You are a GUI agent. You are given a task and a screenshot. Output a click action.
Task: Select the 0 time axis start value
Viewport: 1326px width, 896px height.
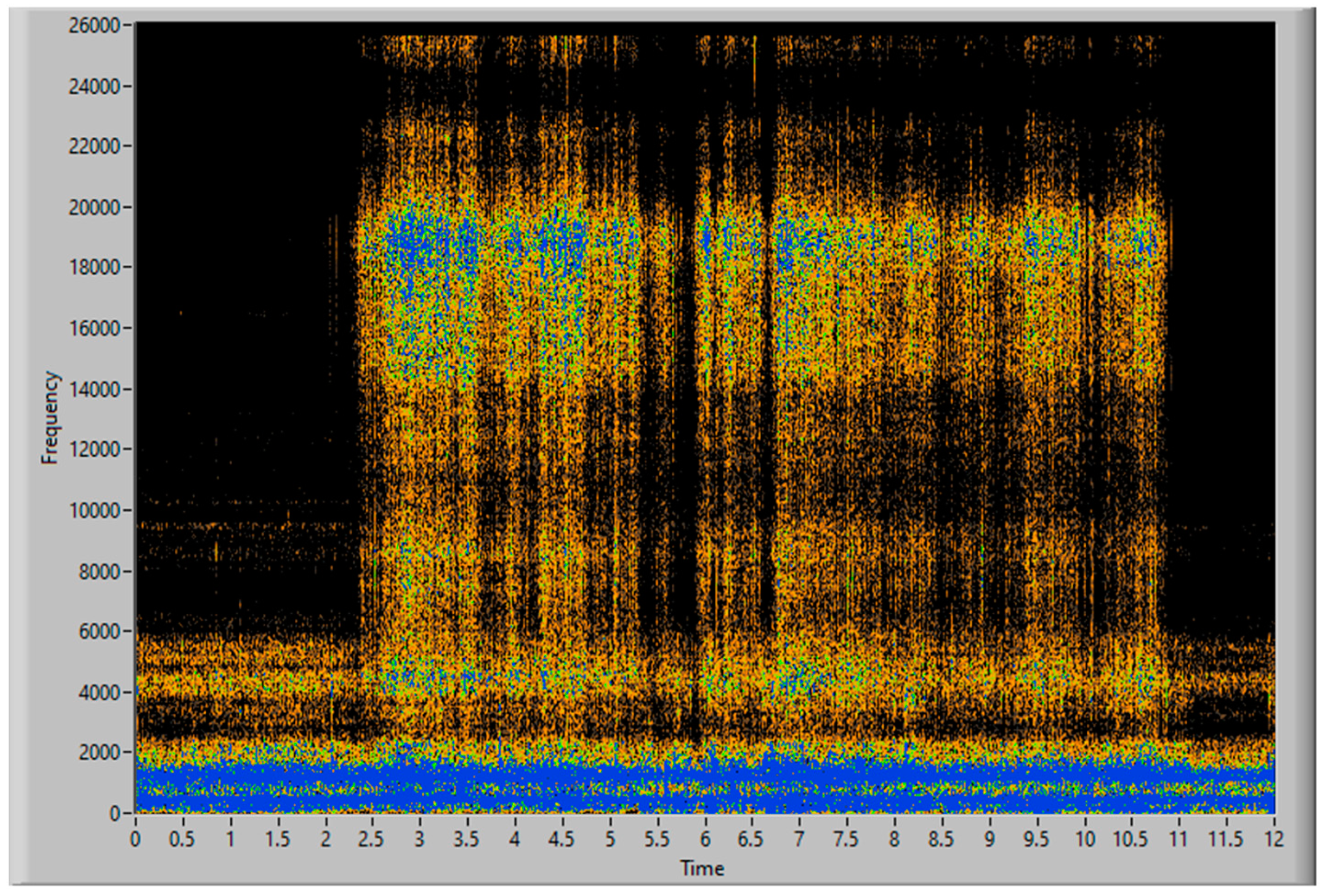pyautogui.click(x=135, y=839)
